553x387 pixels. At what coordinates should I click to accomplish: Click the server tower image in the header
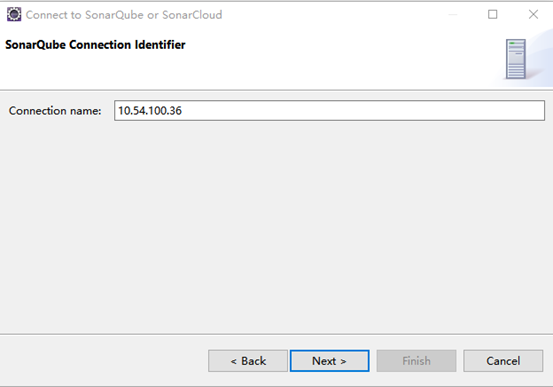pyautogui.click(x=516, y=59)
